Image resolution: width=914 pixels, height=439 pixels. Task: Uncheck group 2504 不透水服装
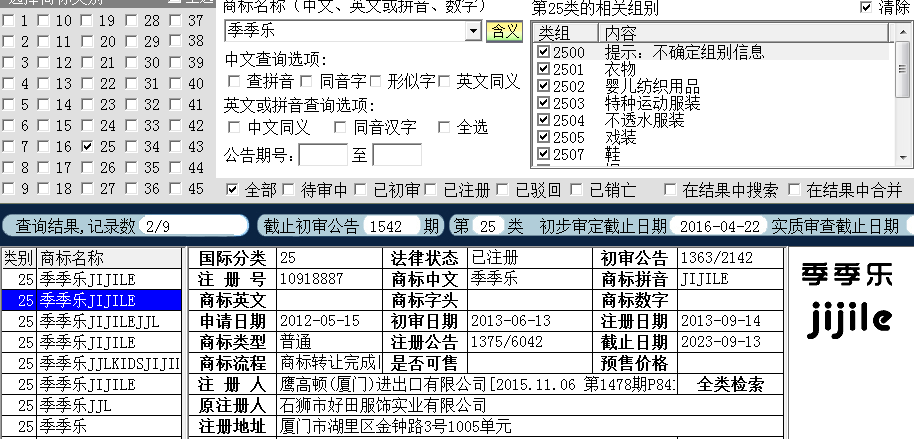tap(543, 120)
